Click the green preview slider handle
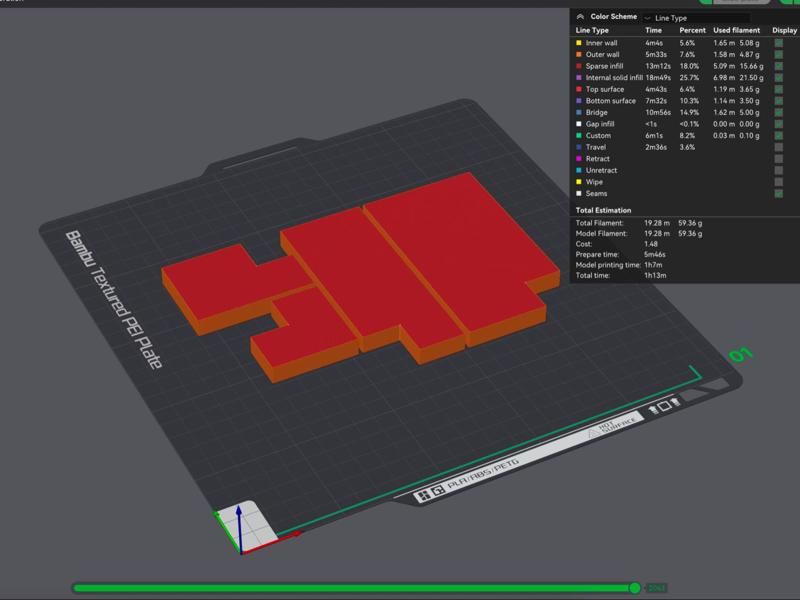800x600 pixels. [635, 588]
